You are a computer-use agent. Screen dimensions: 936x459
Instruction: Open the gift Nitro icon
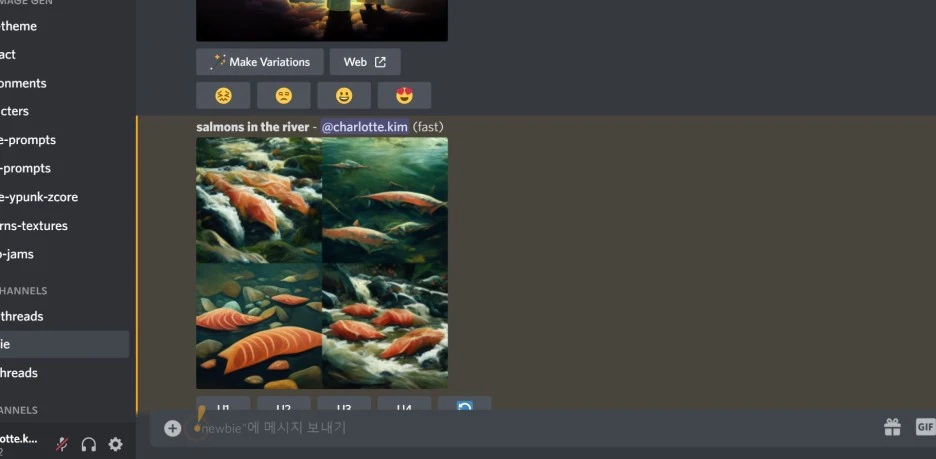(892, 427)
